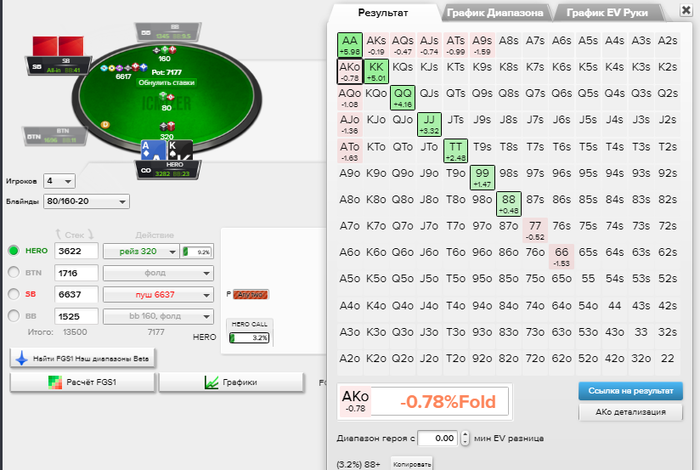Click the BTN seat panel at the table
700x470 pixels.
(x=55, y=137)
